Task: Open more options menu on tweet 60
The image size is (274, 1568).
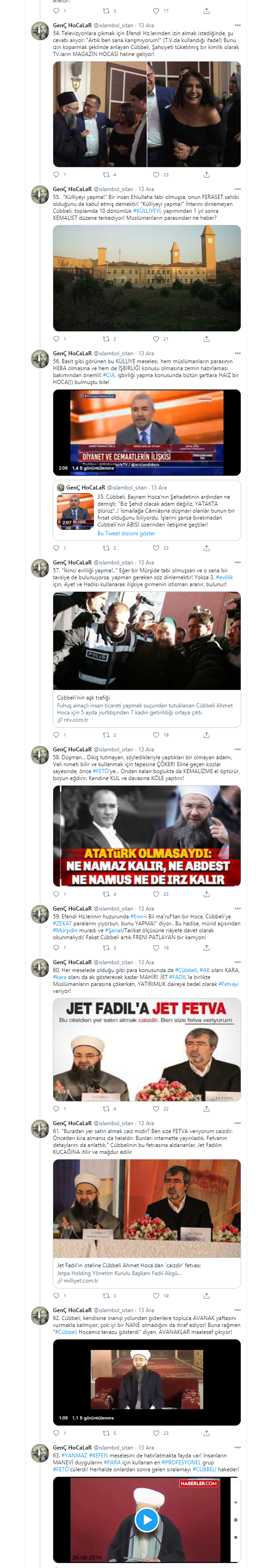Action: [x=237, y=962]
